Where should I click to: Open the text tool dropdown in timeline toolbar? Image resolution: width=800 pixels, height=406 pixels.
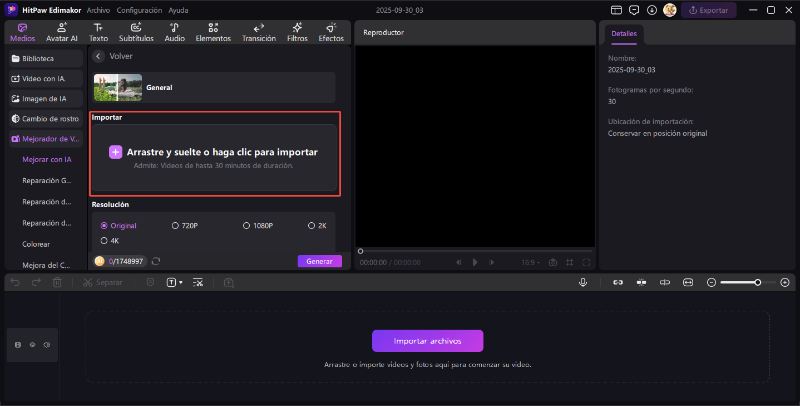coord(174,283)
